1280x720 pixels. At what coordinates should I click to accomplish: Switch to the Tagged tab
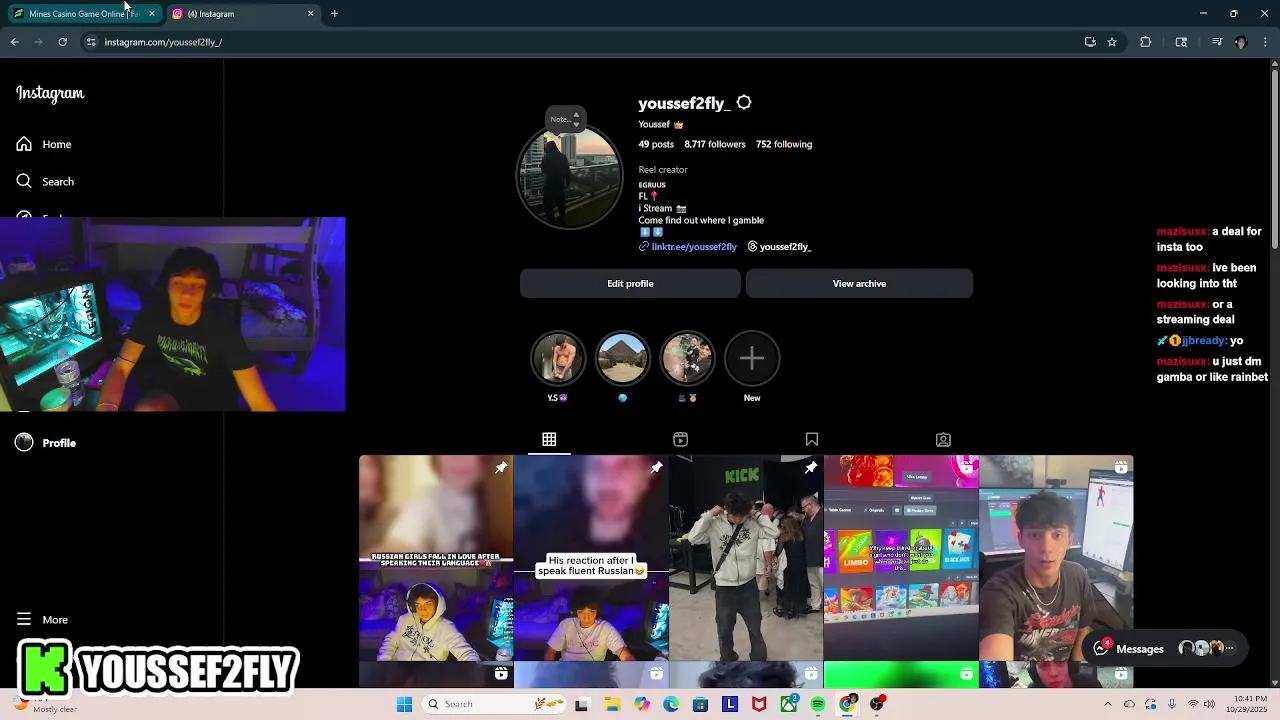pos(943,439)
